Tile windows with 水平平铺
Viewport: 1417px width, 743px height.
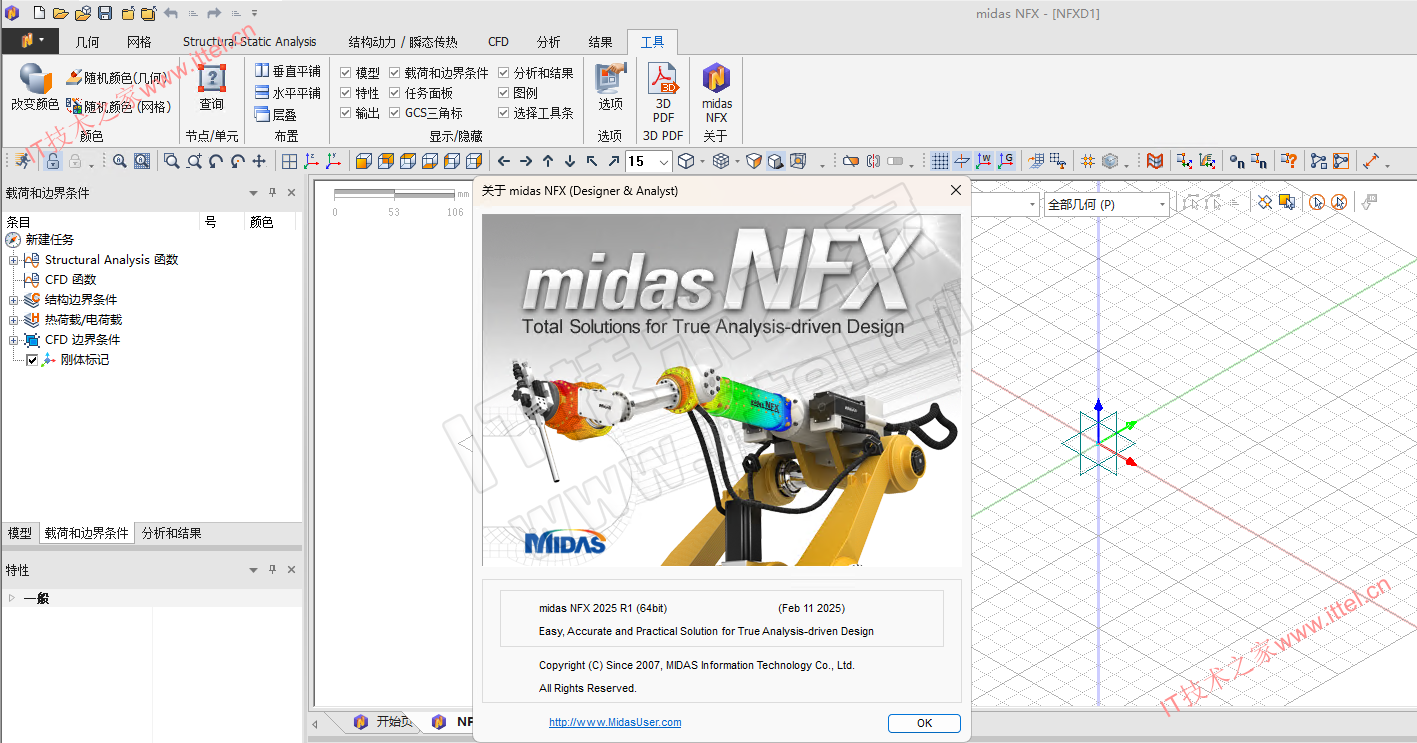[288, 92]
